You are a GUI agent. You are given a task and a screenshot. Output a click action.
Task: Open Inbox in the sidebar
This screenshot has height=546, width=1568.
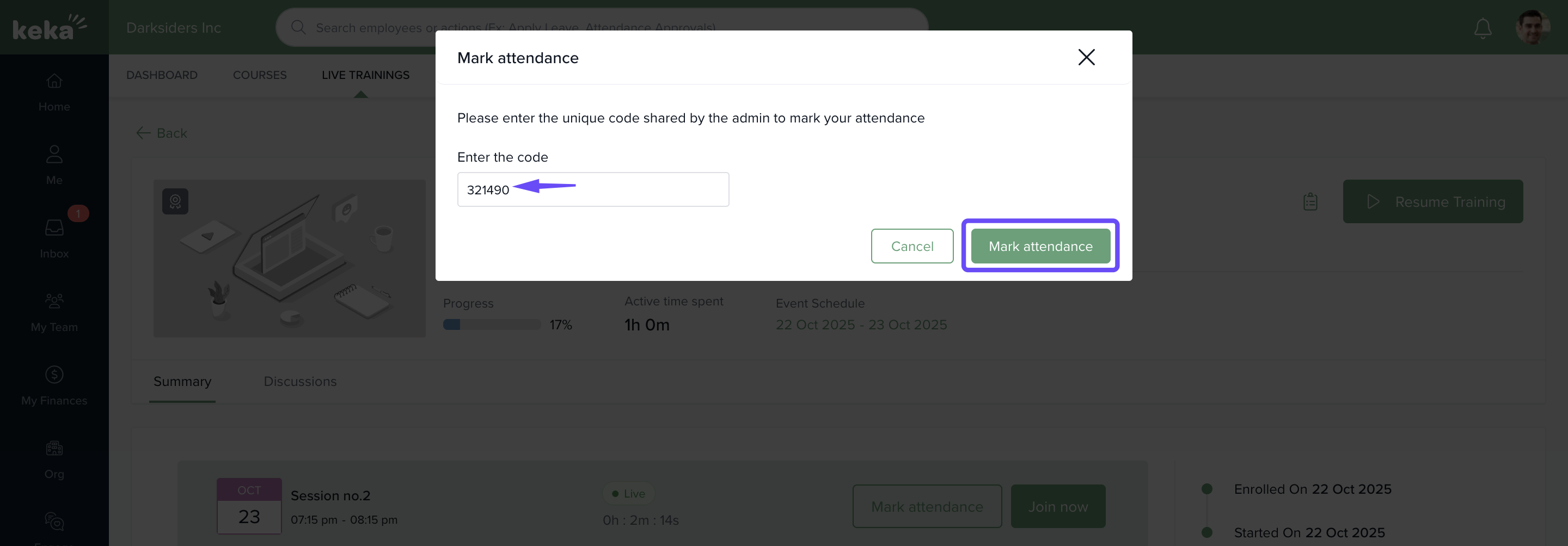54,238
